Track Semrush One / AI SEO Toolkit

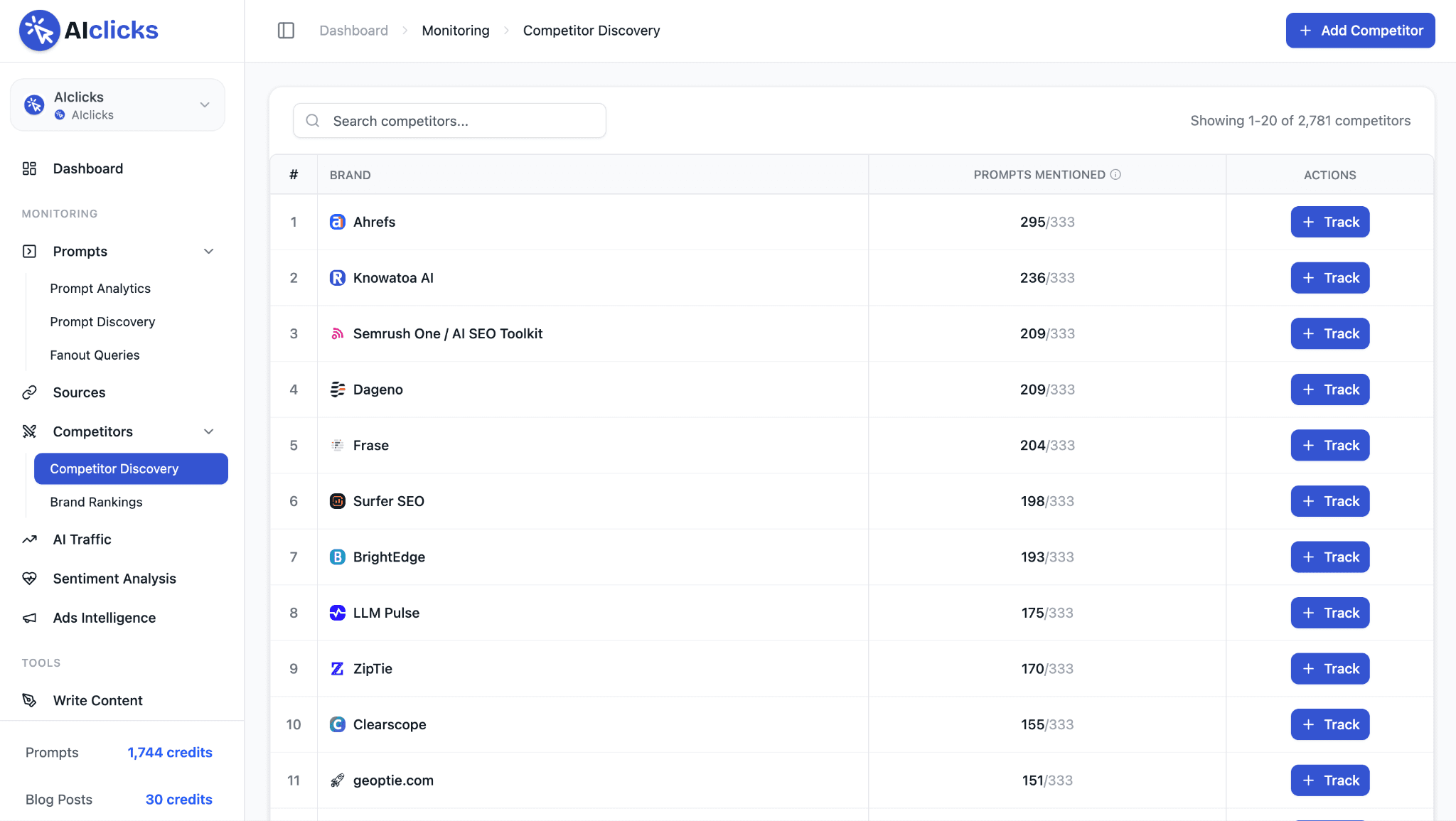coord(1330,333)
